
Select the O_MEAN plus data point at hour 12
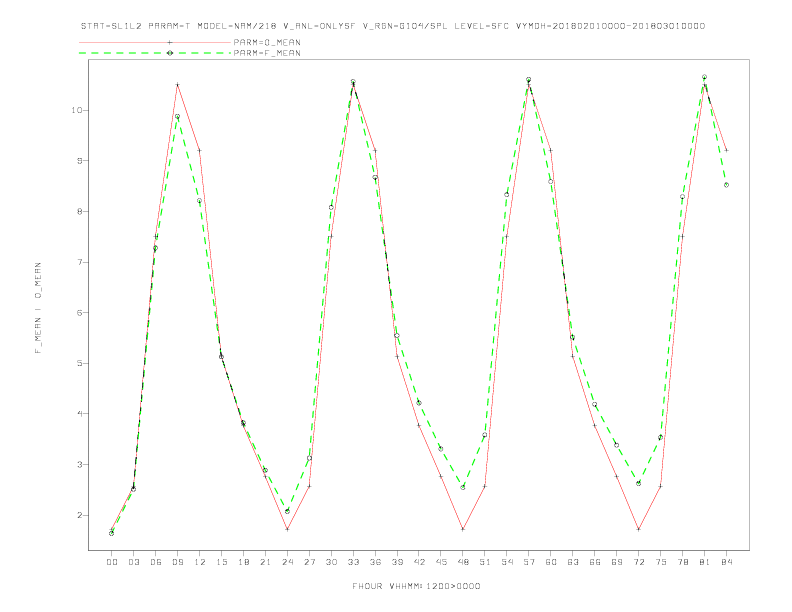(x=200, y=150)
